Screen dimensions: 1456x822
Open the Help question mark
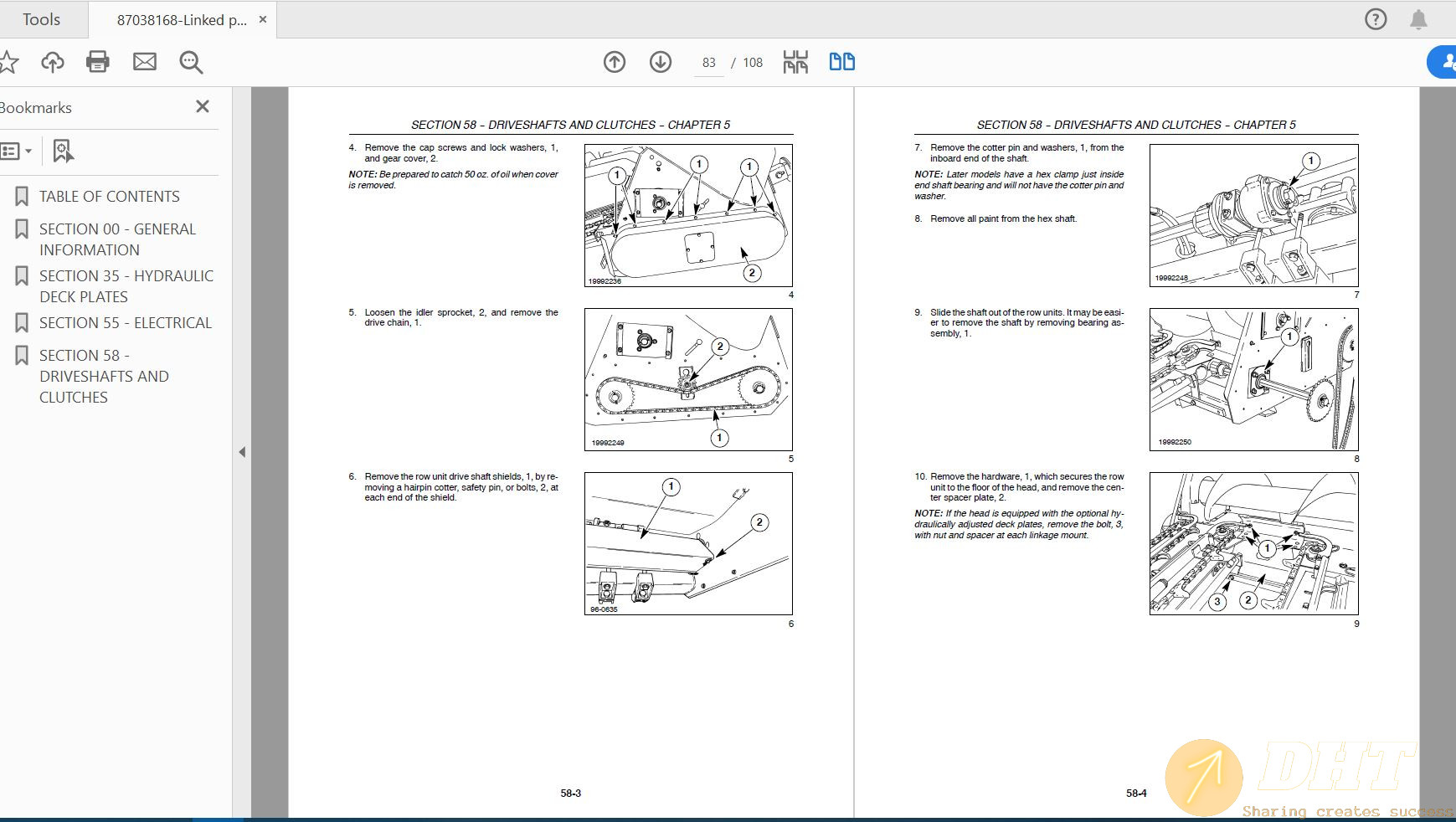1375,19
